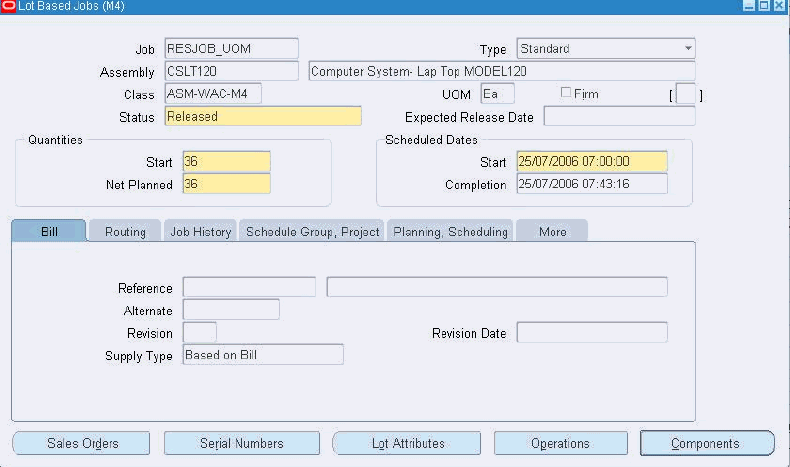Click the Reference description field
This screenshot has height=467, width=790.
[x=497, y=287]
